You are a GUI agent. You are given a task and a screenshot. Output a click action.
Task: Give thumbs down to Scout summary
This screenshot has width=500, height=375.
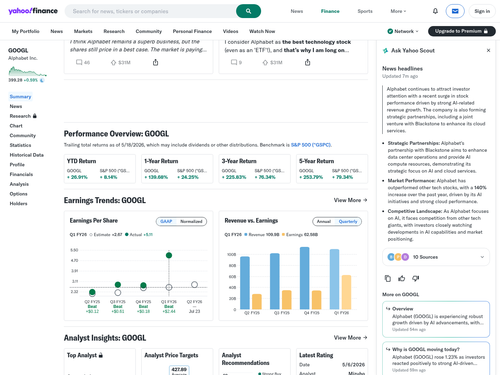tap(415, 278)
